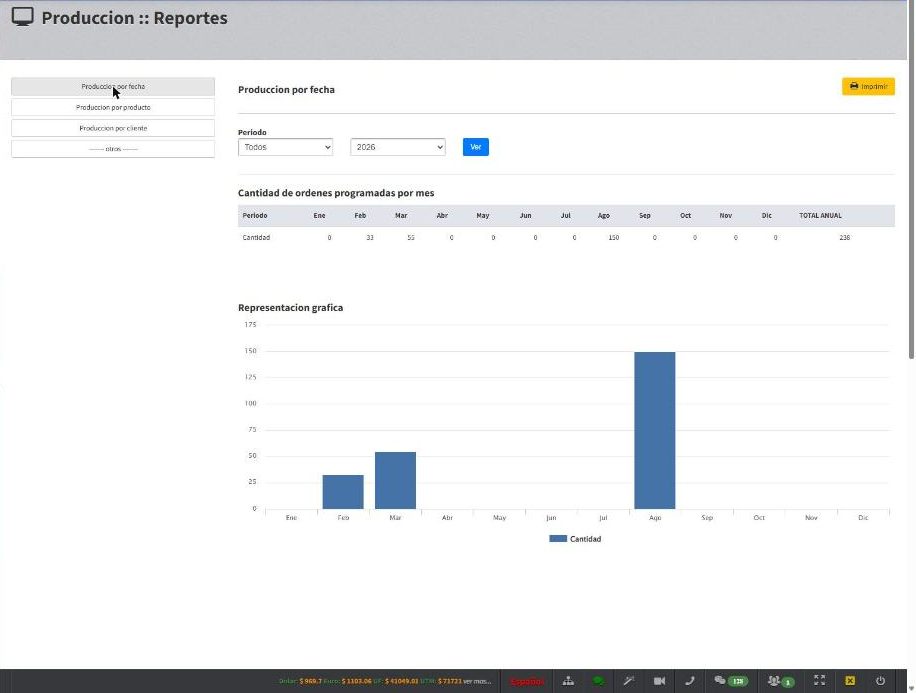
Task: Click the yellow Imprimir button
Action: click(868, 86)
